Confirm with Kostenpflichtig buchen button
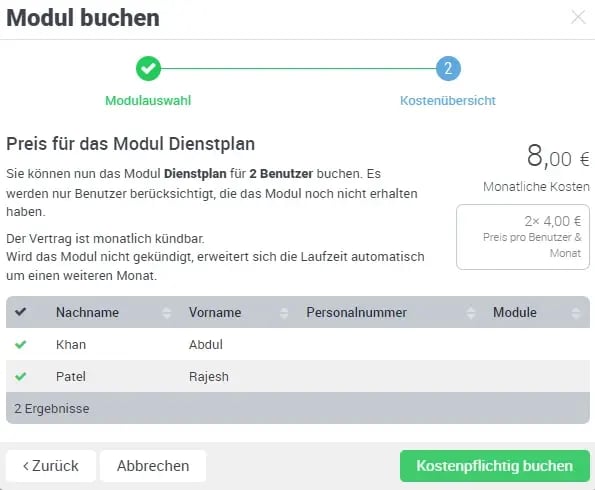Screen dimensions: 595x490 [495, 466]
